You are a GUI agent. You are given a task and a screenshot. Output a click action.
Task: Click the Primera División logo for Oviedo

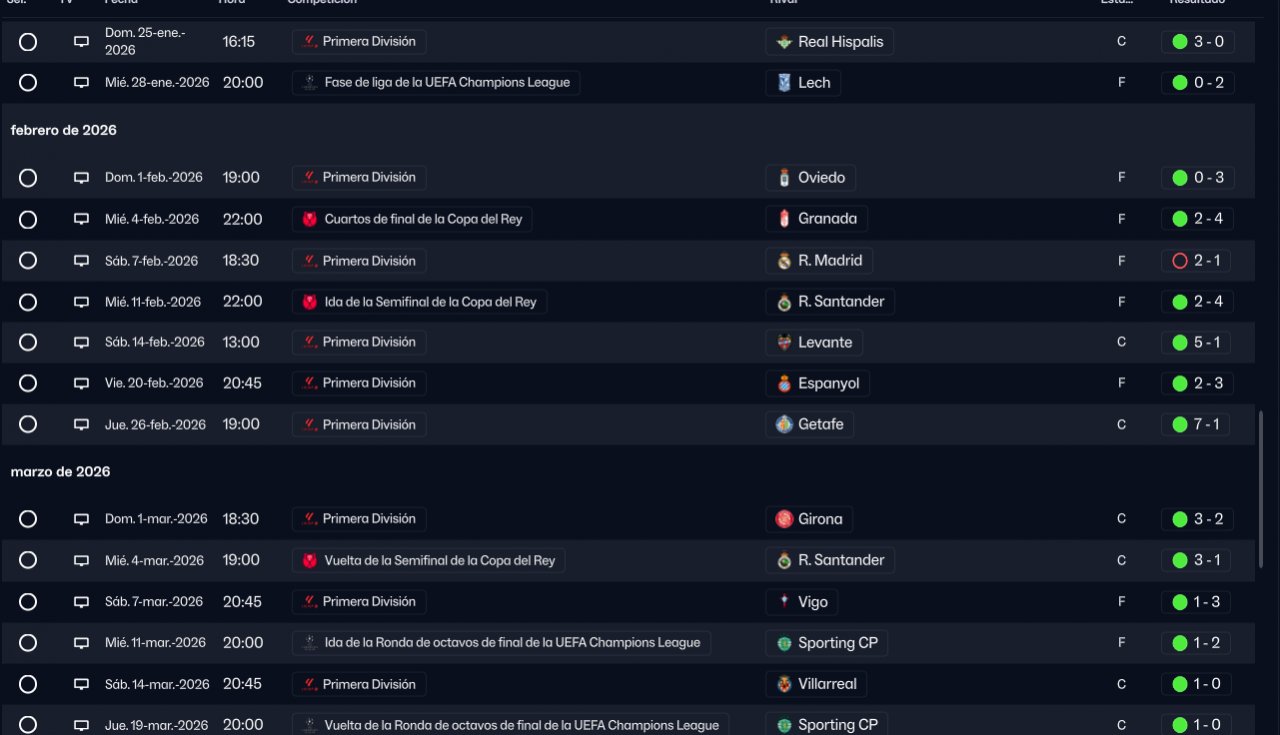[310, 178]
